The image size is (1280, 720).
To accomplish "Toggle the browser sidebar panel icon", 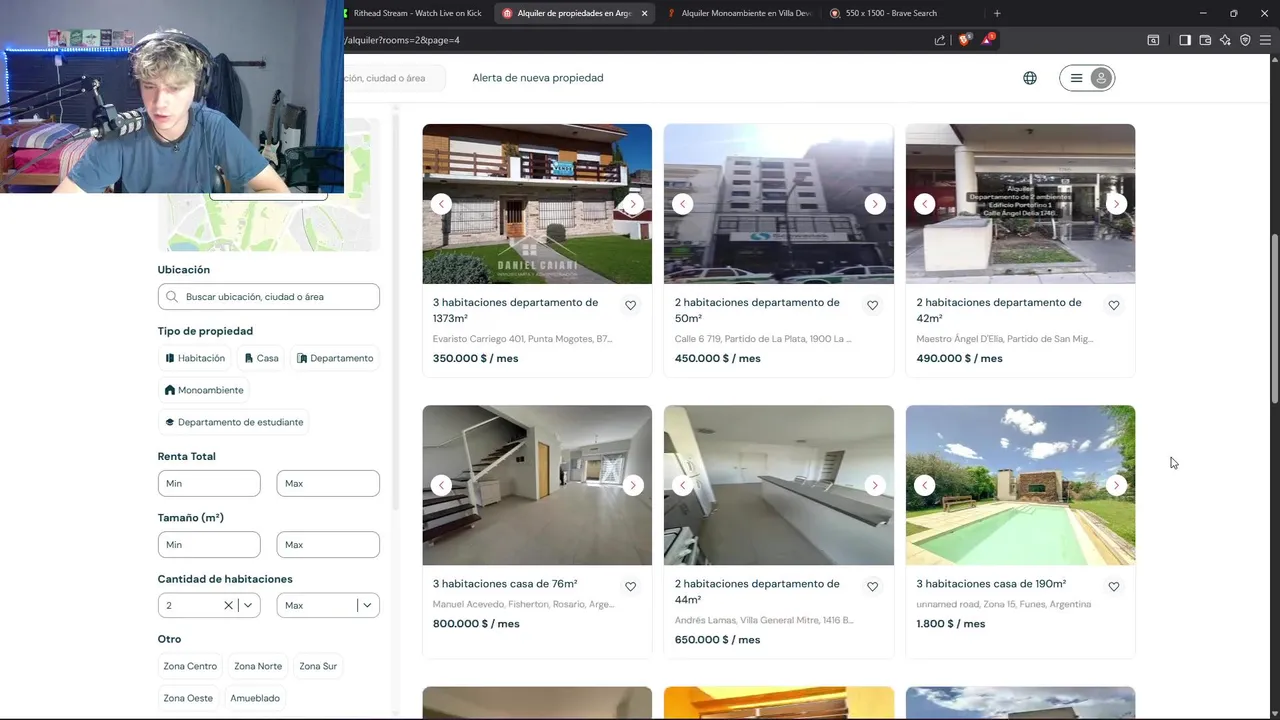I will pos(1185,40).
